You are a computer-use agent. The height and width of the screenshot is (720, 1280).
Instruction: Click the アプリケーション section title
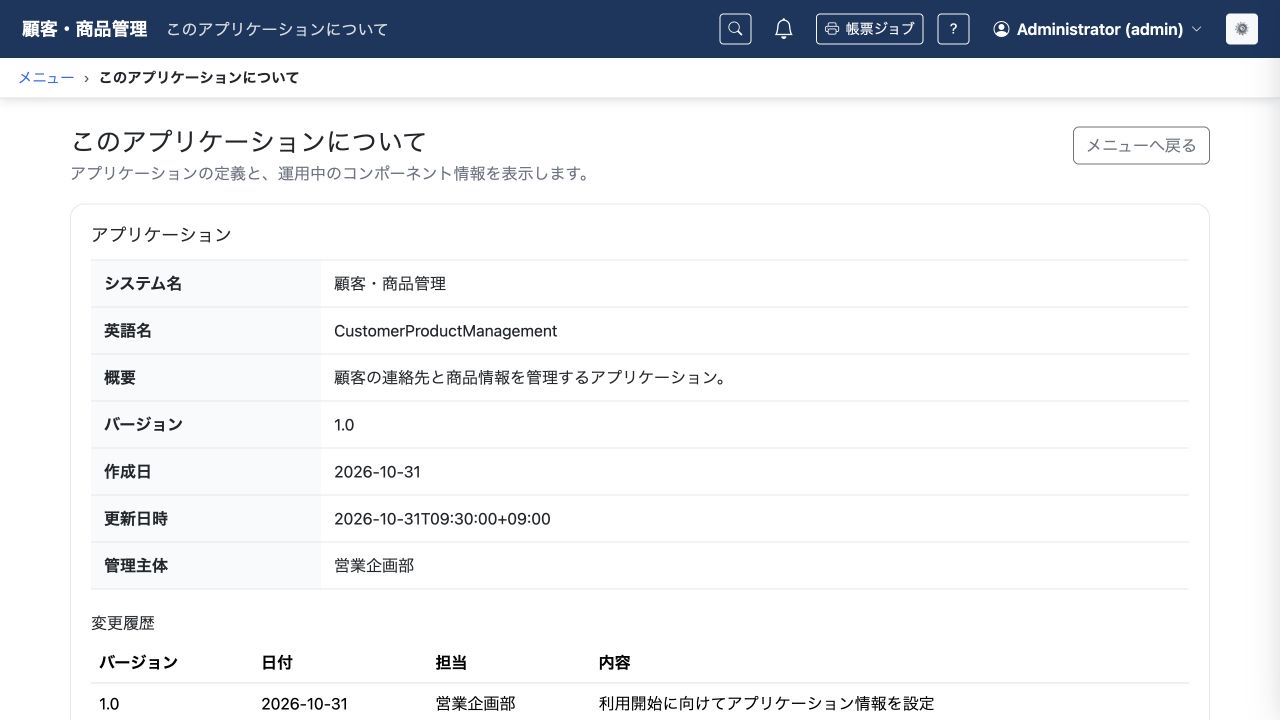[161, 234]
